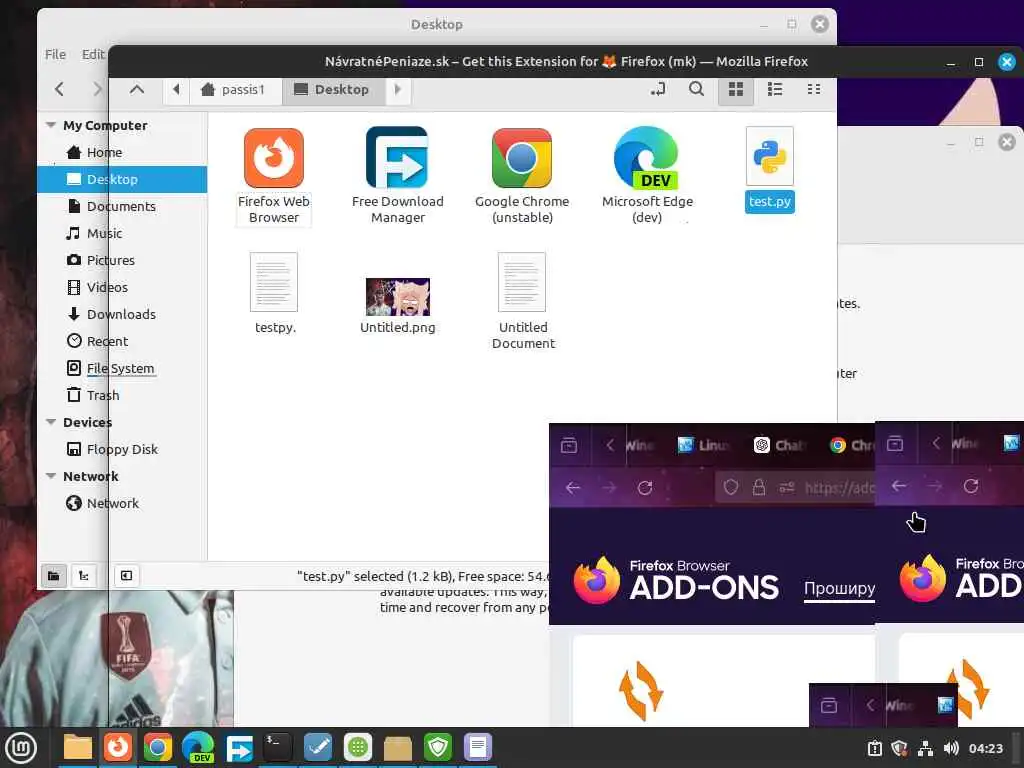
Task: Open the file manager search tool
Action: tap(696, 89)
